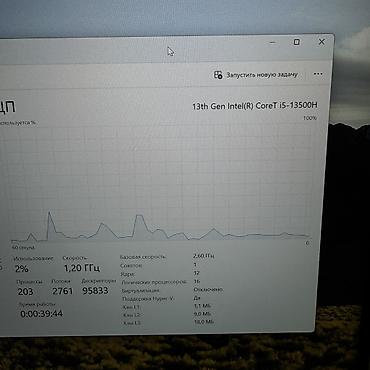Click the uptime value '0:00:39:44'

(x=41, y=314)
